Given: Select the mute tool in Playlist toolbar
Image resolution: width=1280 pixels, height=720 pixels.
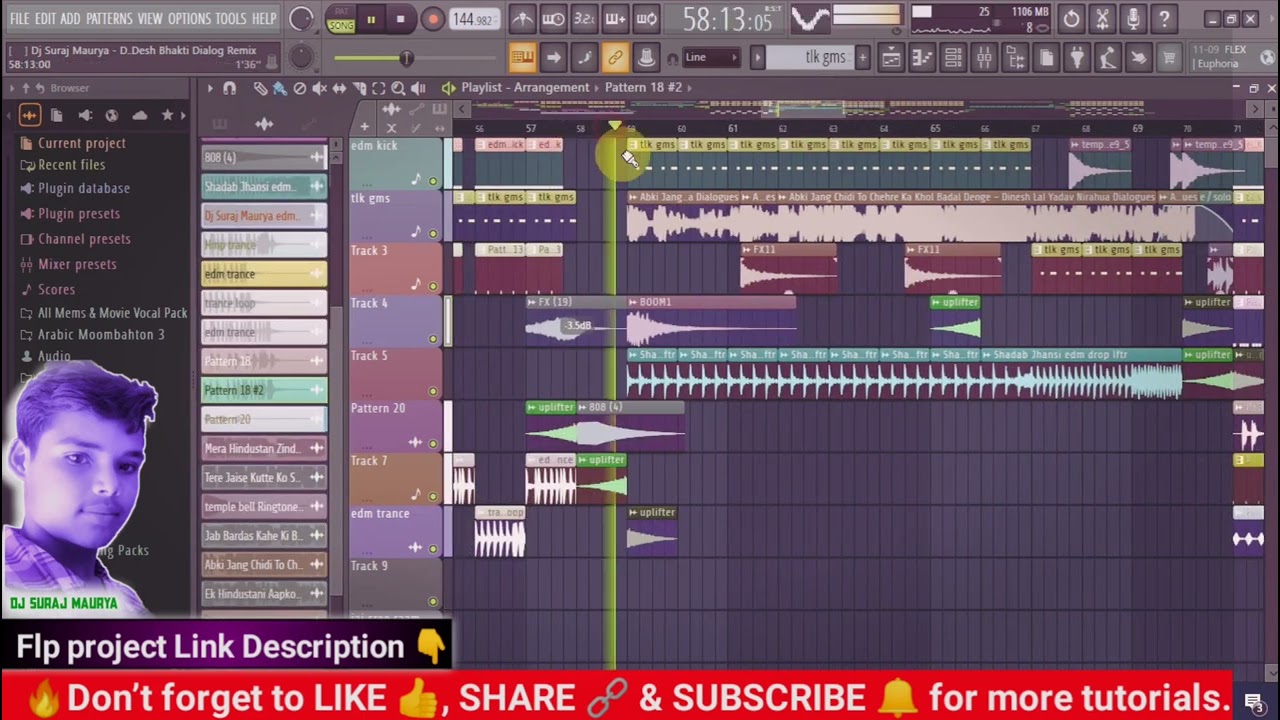Looking at the screenshot, I should [320, 88].
